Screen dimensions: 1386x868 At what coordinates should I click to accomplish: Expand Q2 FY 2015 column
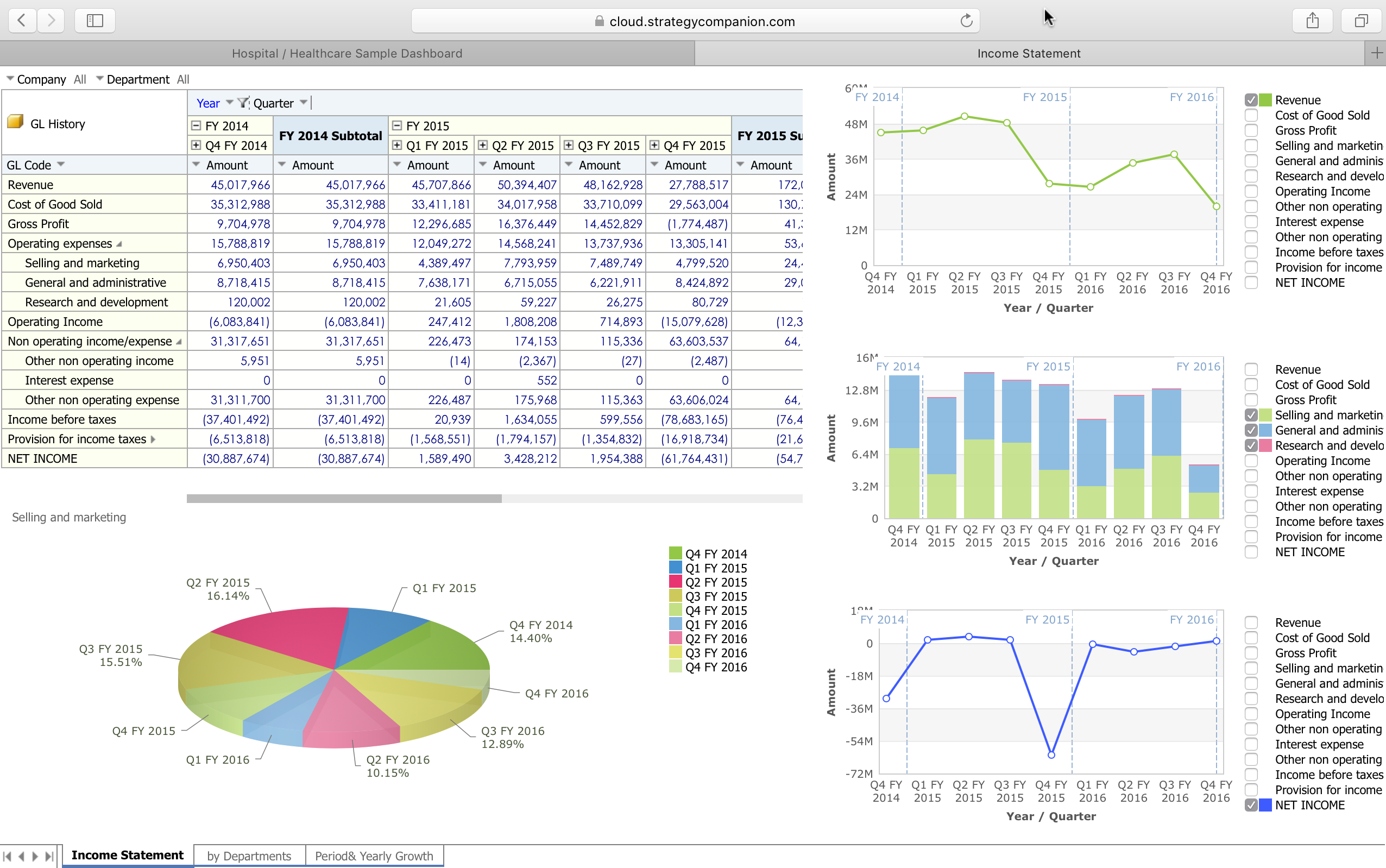(x=483, y=145)
